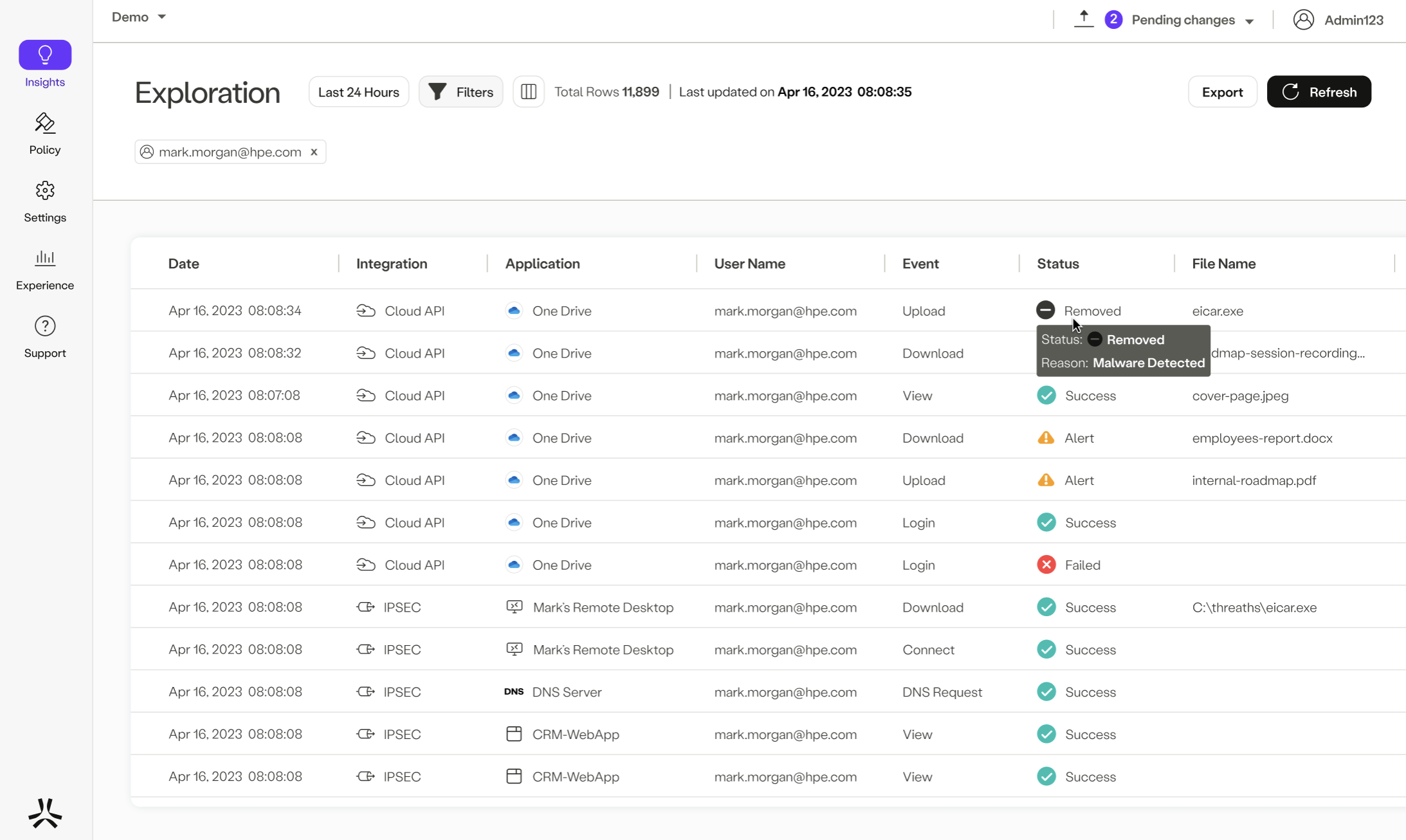1406x840 pixels.
Task: Click the red Failed status icon
Action: pyautogui.click(x=1046, y=565)
